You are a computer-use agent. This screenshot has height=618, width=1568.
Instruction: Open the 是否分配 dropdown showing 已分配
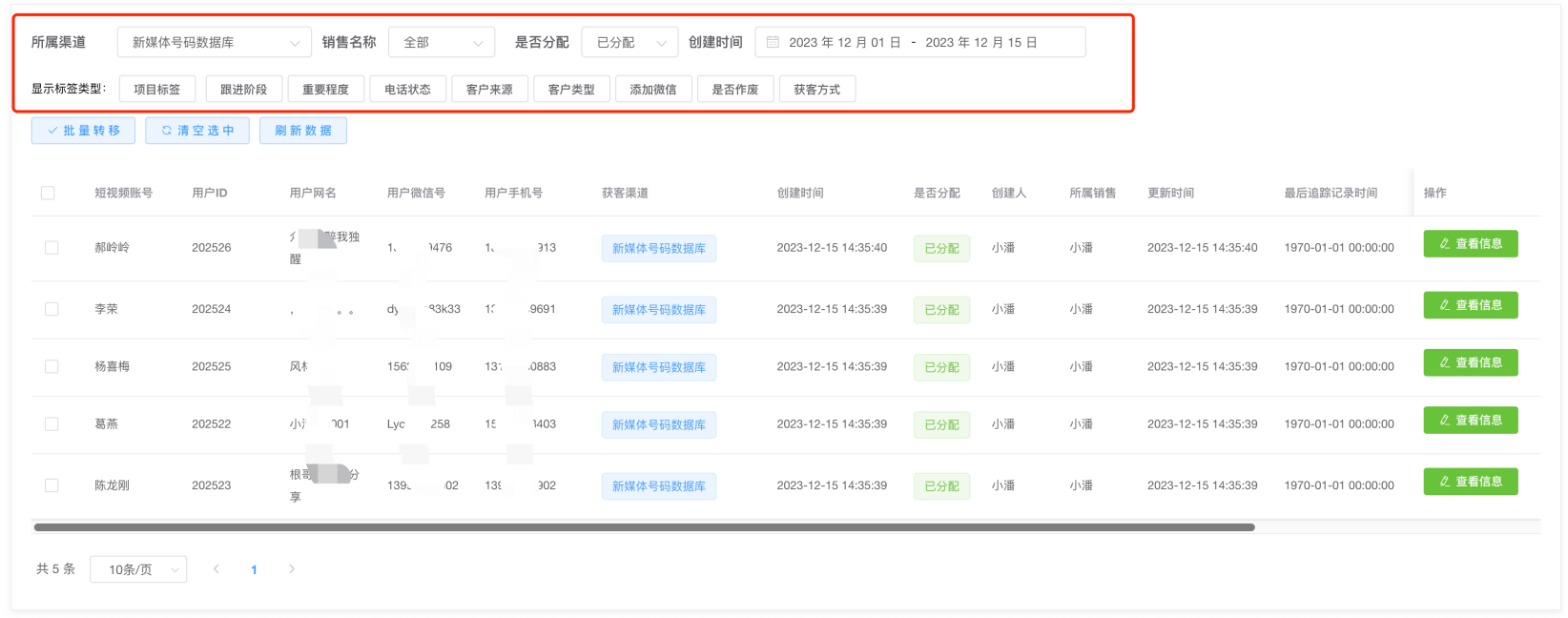[x=629, y=42]
